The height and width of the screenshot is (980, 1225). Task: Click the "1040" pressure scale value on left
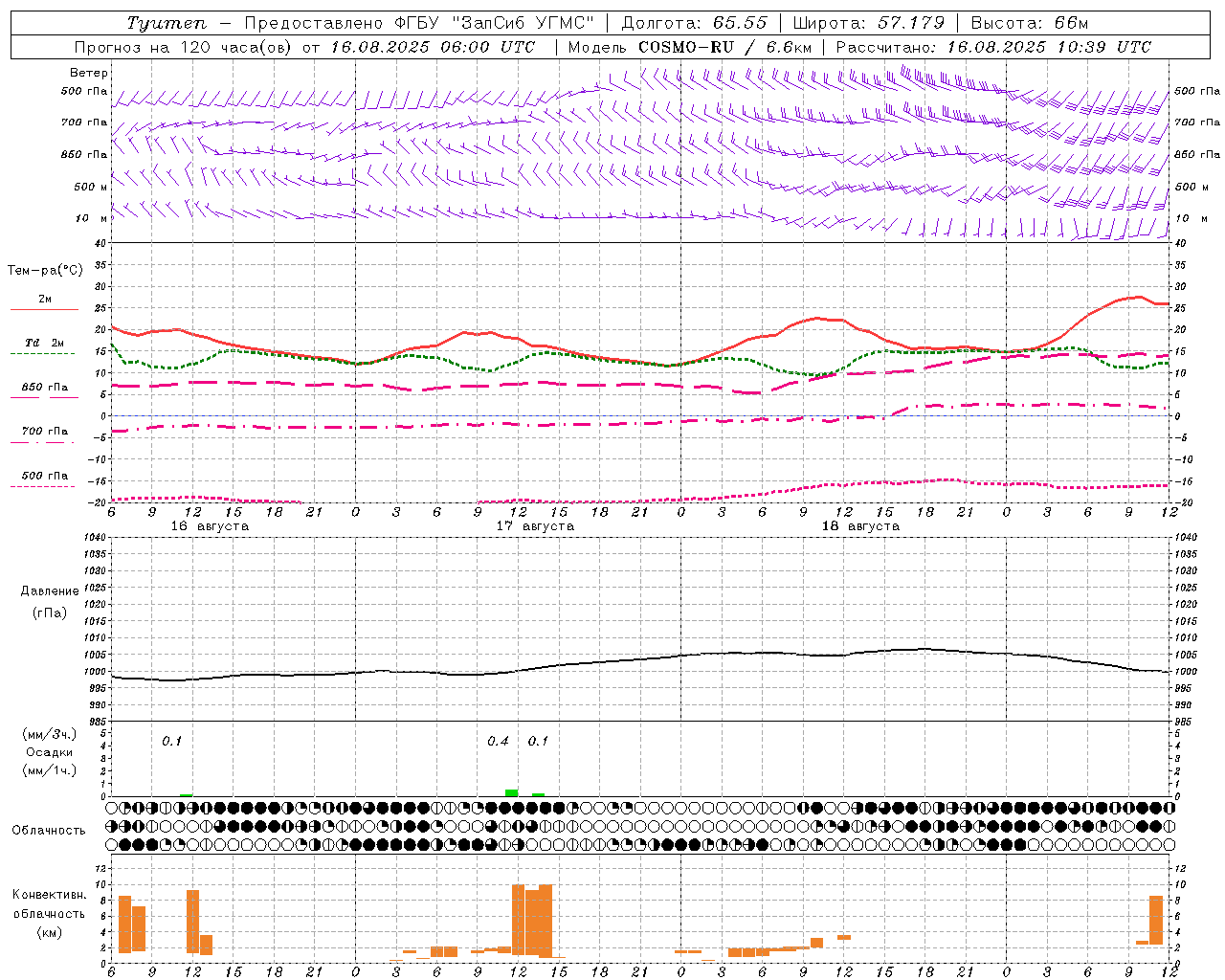(95, 538)
